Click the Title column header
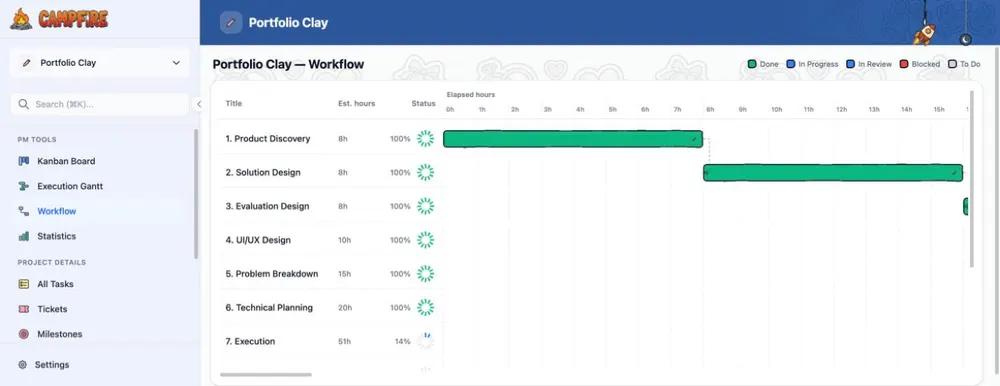The height and width of the screenshot is (386, 1000). pos(233,103)
